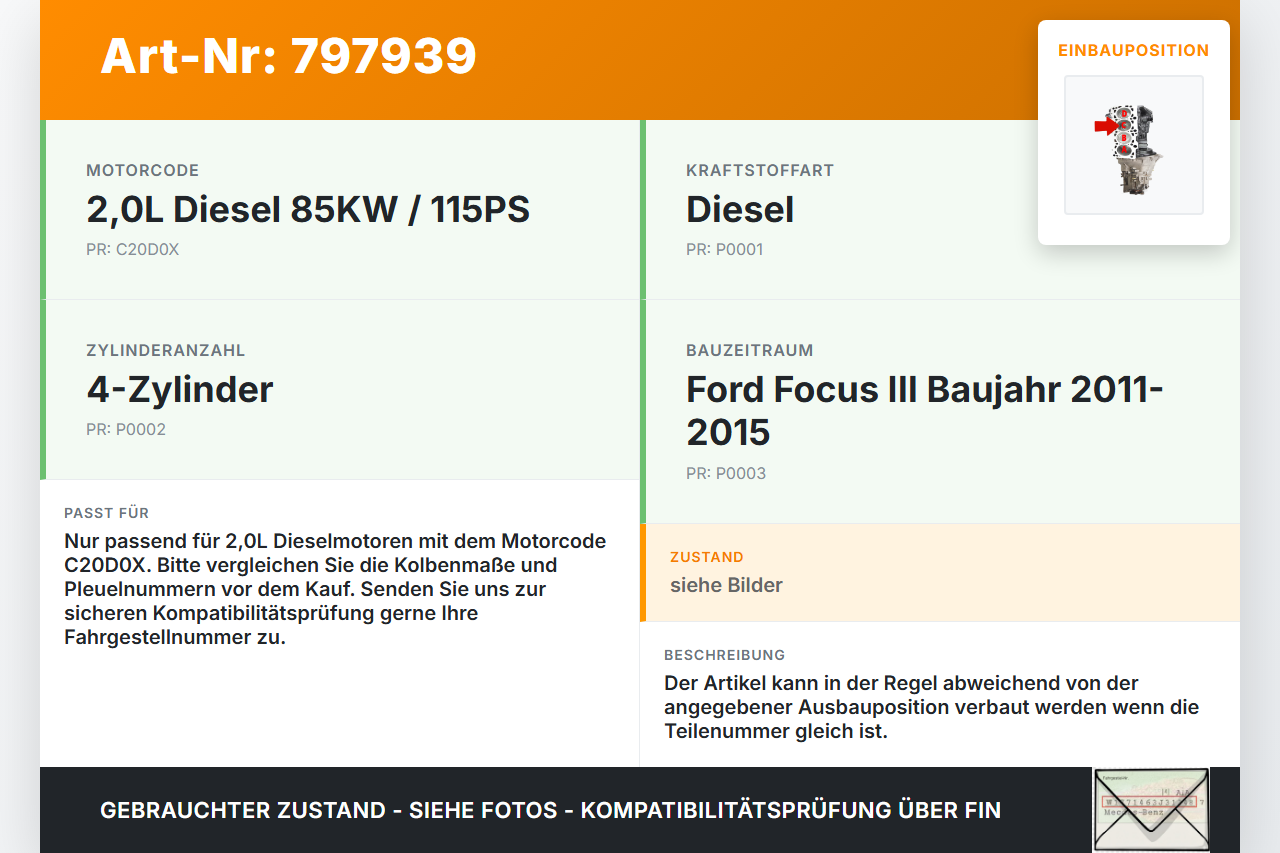
Task: Click the engine installation position image
Action: click(1134, 145)
